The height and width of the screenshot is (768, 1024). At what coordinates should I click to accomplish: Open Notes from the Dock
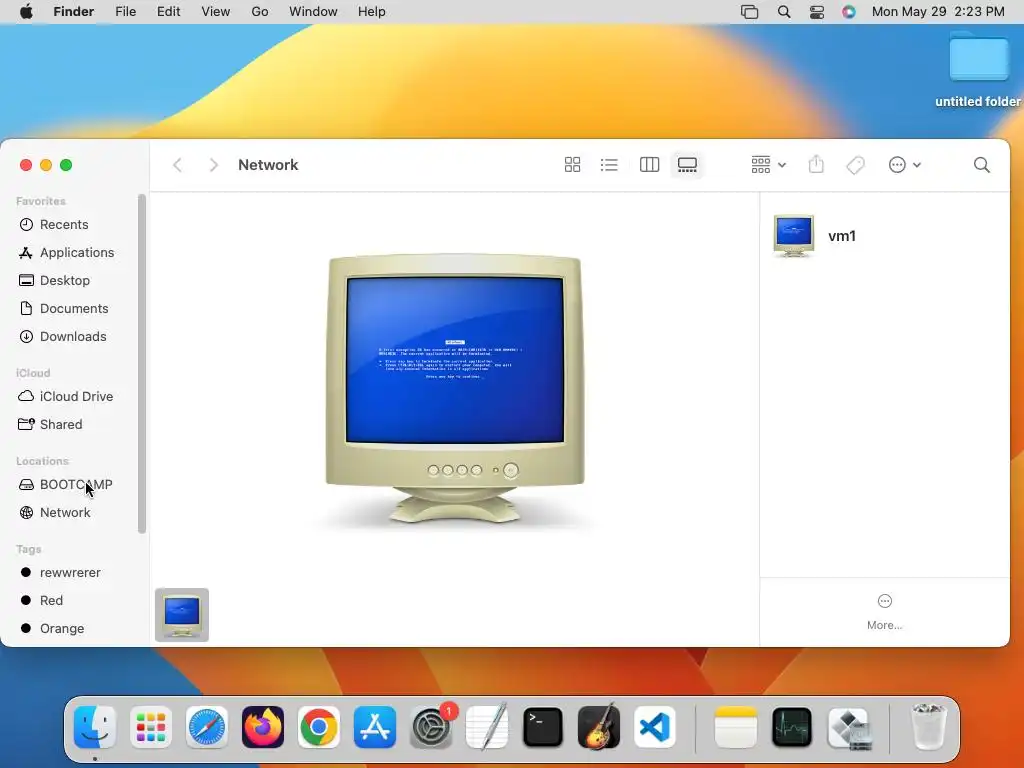point(735,727)
